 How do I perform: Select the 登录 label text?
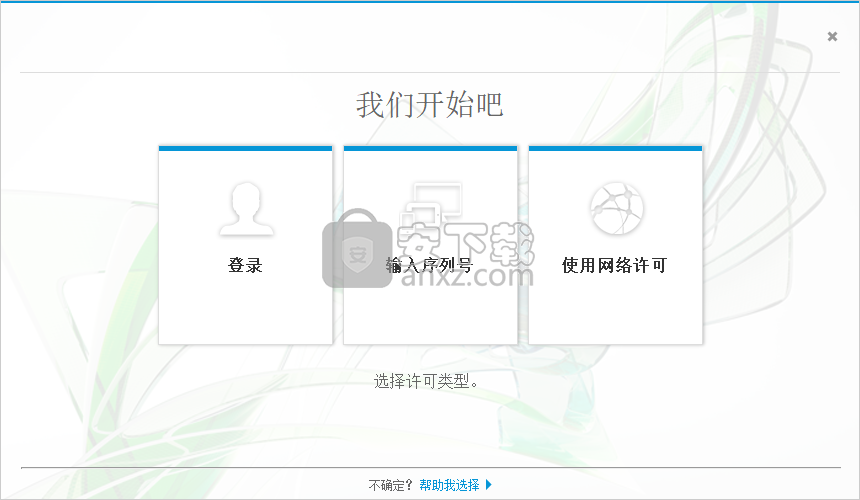point(245,265)
